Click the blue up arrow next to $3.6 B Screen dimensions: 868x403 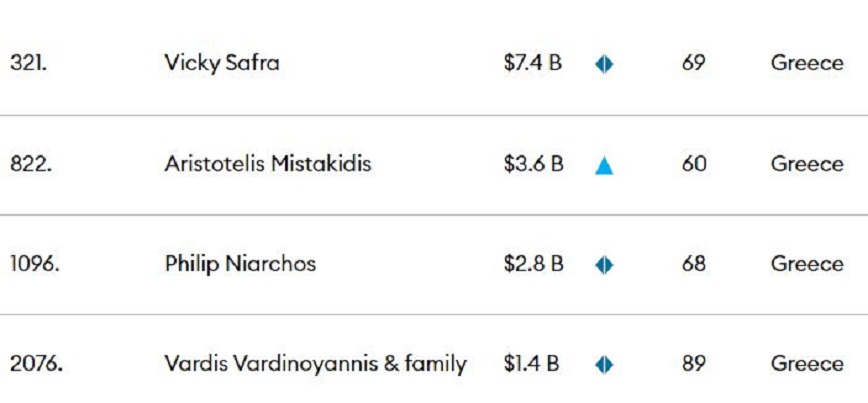[604, 166]
